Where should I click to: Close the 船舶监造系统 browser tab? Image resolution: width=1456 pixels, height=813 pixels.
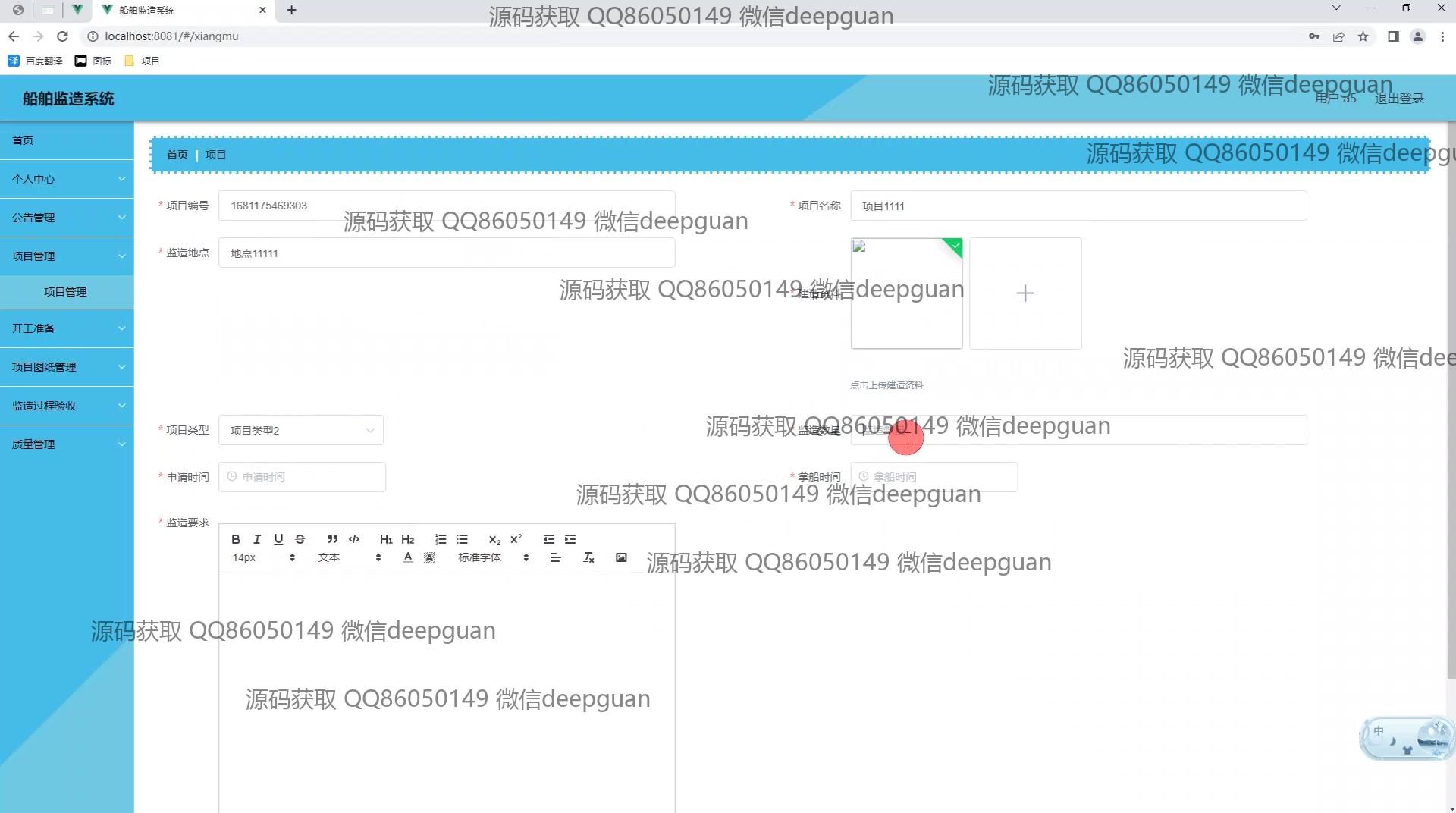point(262,10)
